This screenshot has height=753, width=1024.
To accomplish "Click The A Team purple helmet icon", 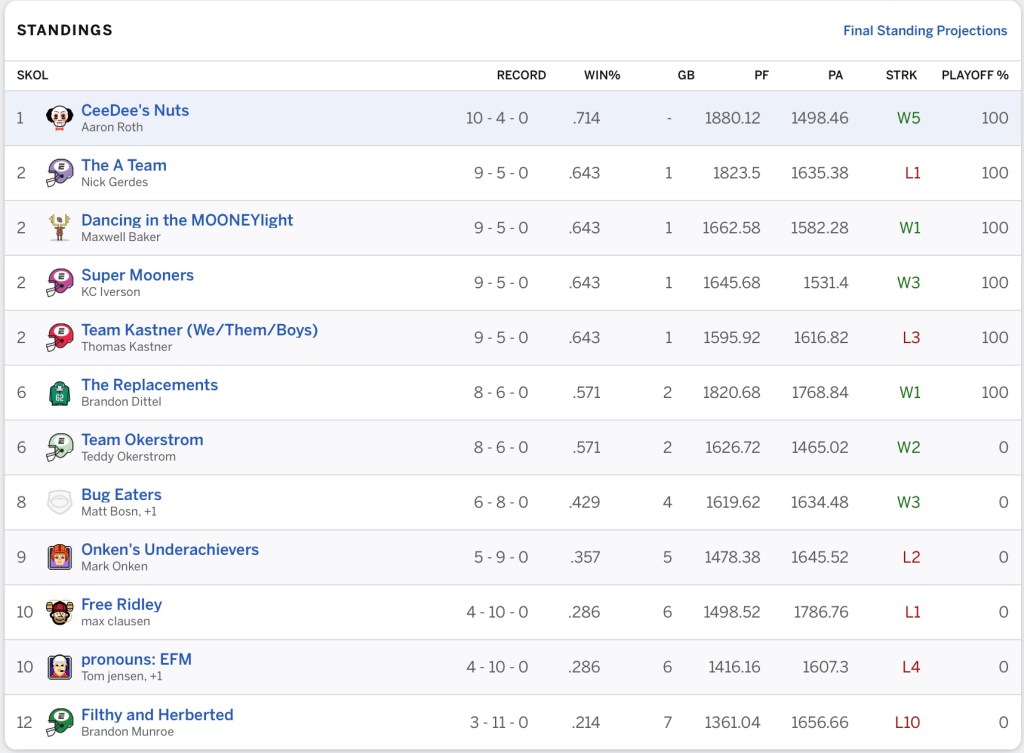I will pyautogui.click(x=60, y=173).
